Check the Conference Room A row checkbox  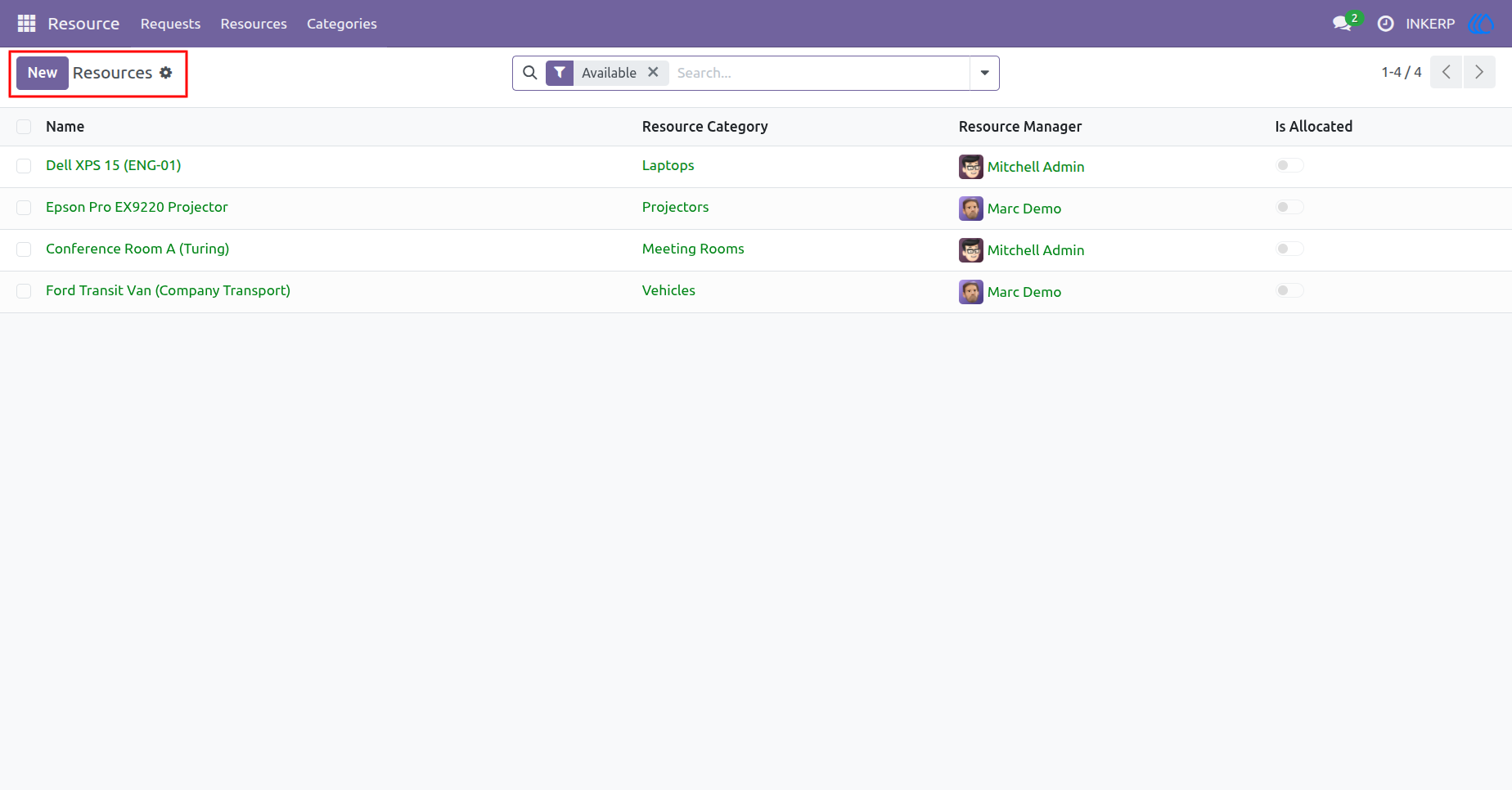tap(24, 249)
